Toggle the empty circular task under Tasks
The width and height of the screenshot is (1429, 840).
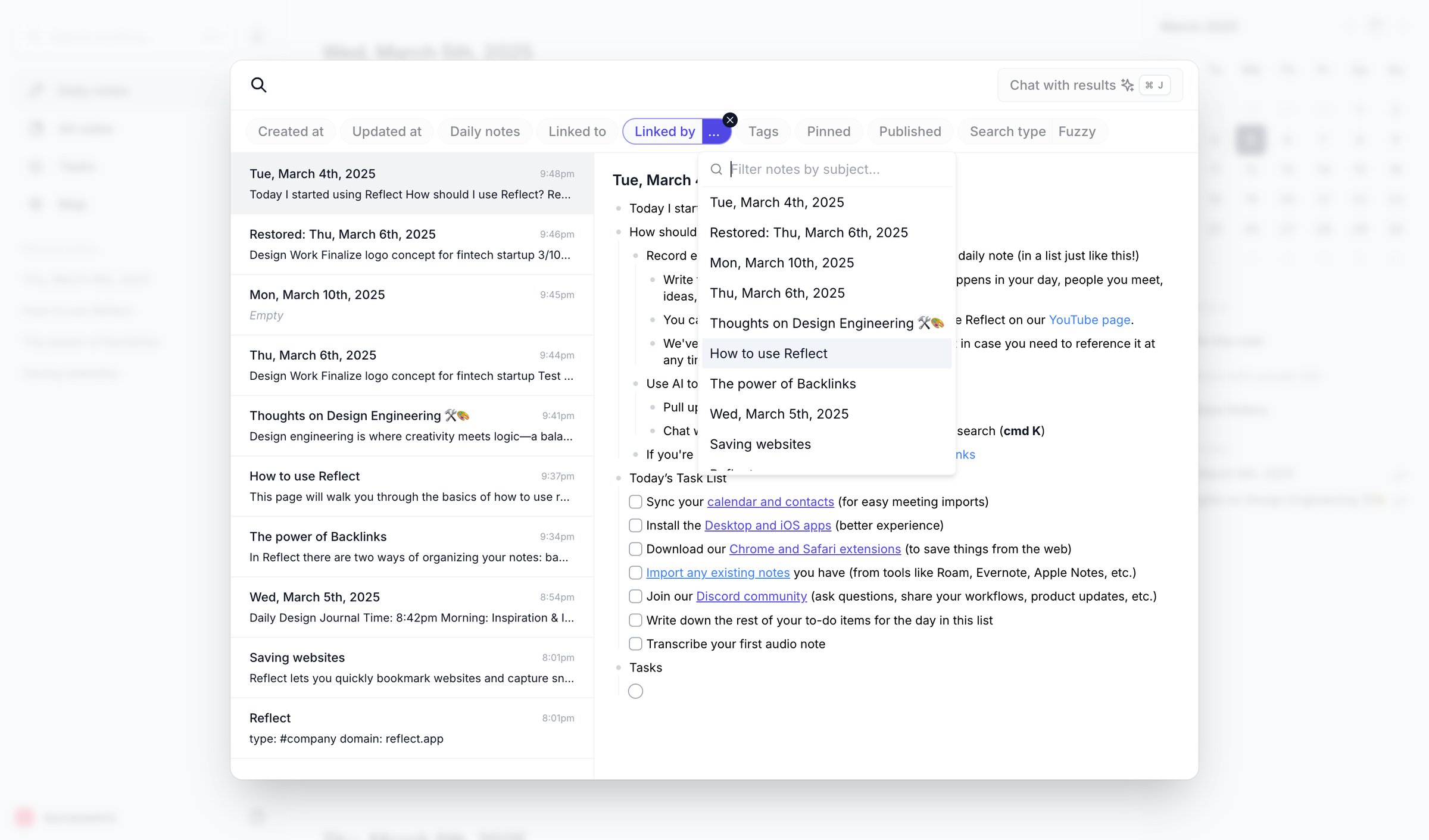click(x=635, y=691)
